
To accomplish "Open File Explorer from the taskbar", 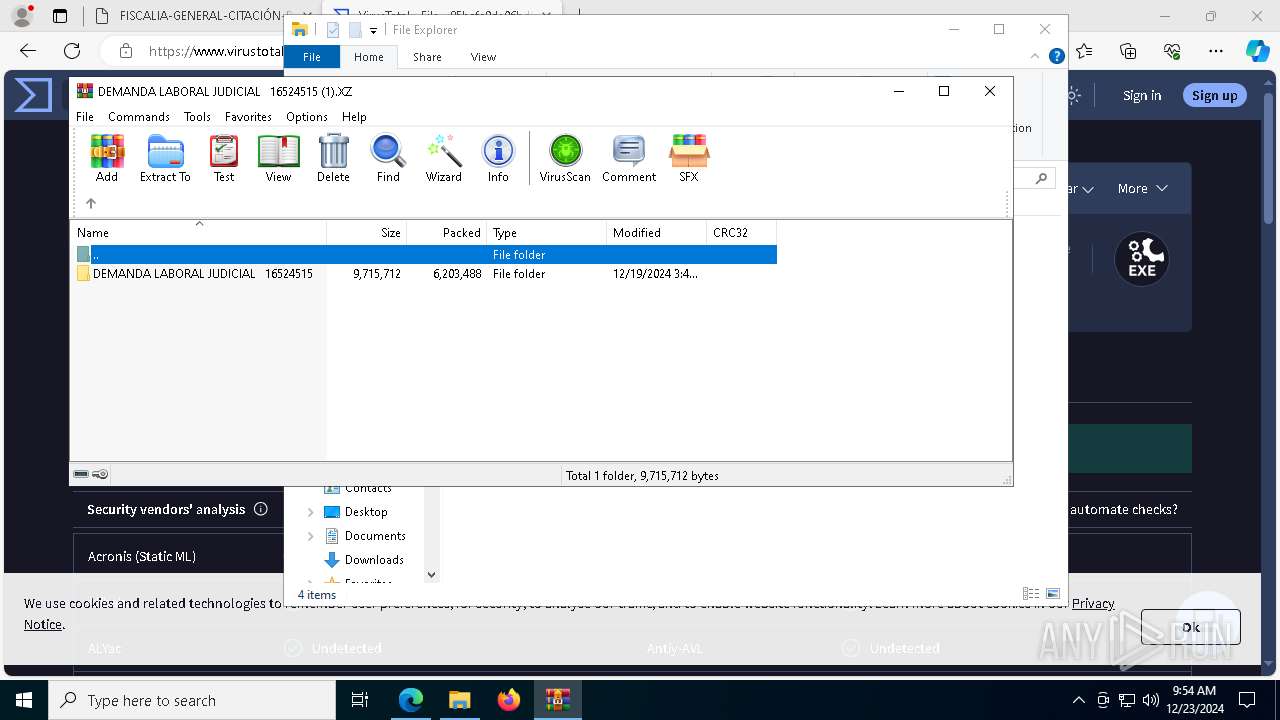I will [x=460, y=700].
